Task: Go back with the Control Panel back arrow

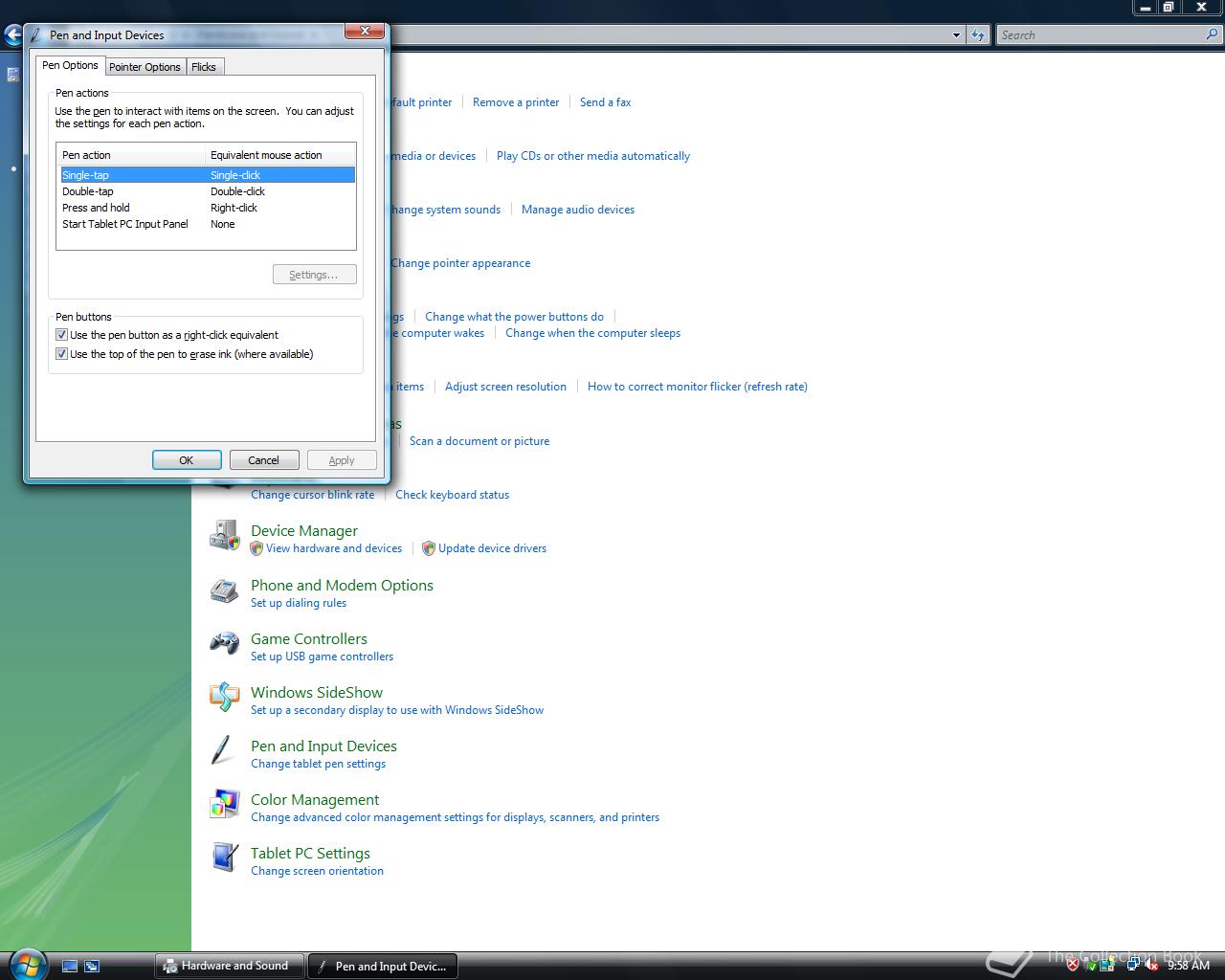Action: pyautogui.click(x=12, y=35)
